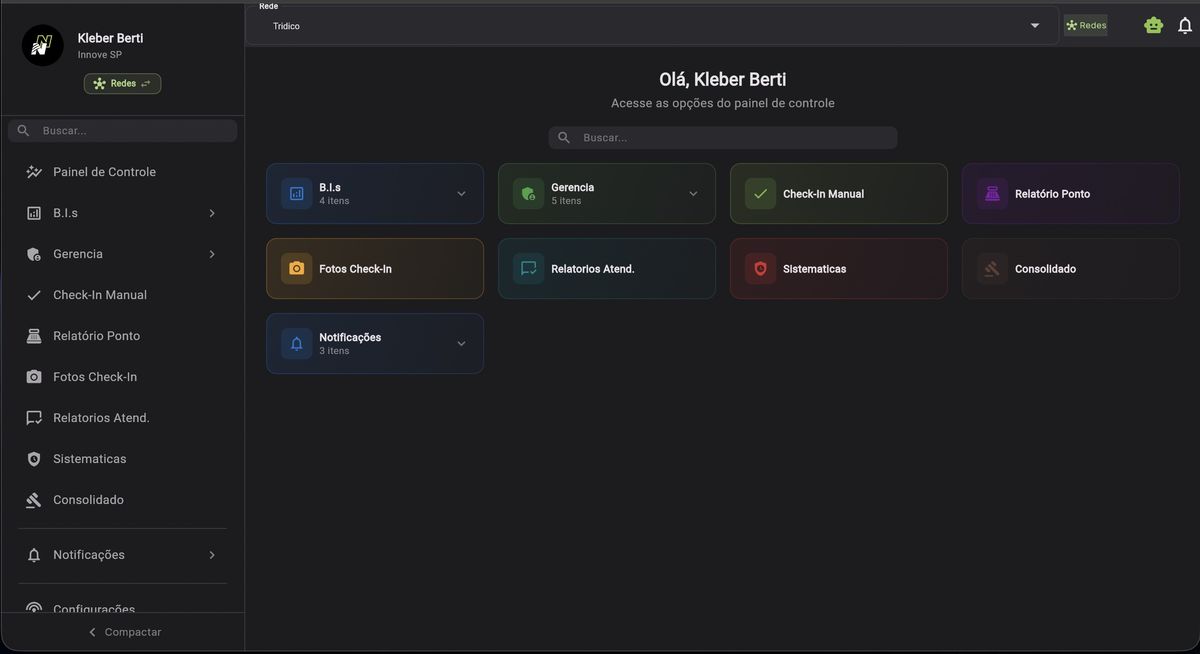This screenshot has width=1200, height=654.
Task: Expand Notificações in the sidebar
Action: (211, 554)
